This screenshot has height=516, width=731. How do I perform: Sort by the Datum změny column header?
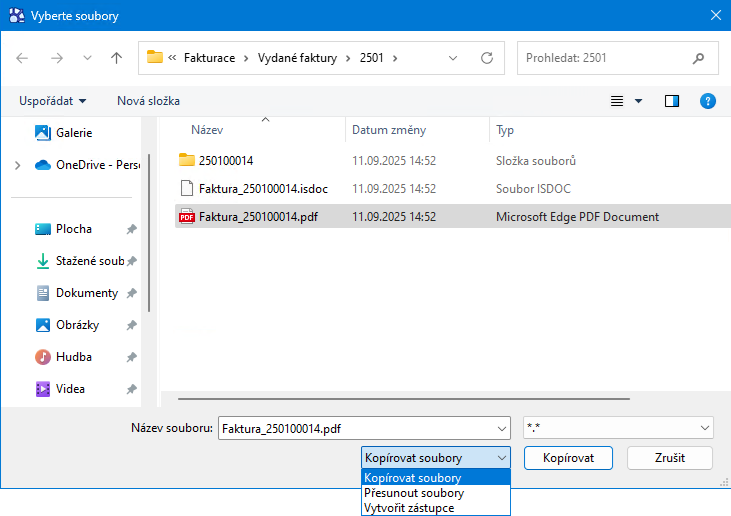(x=389, y=130)
